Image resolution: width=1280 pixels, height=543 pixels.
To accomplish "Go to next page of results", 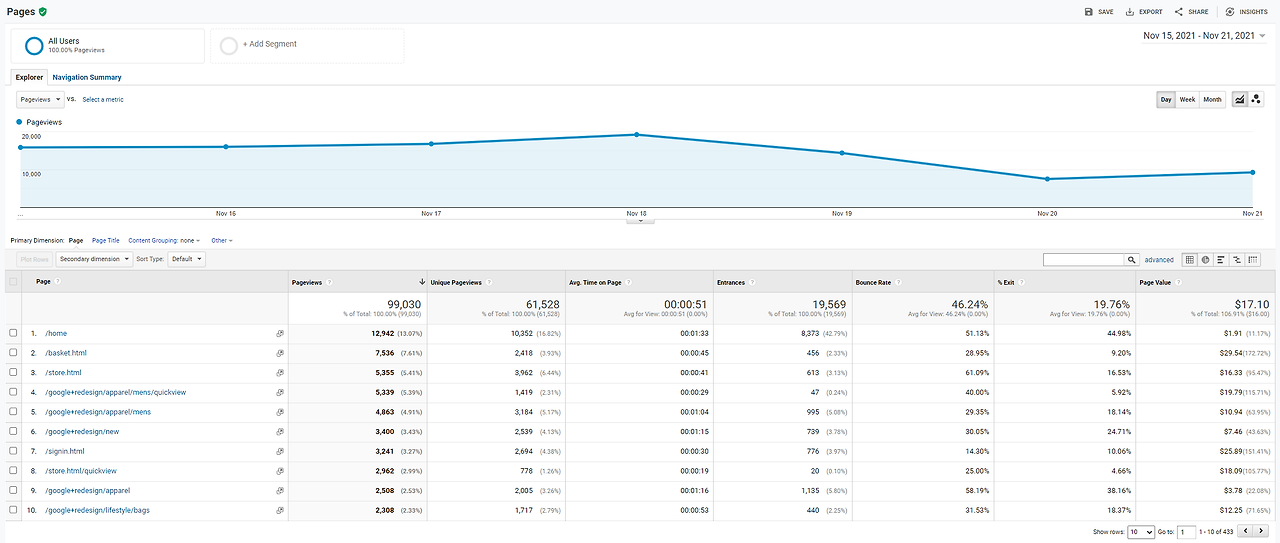I will point(1263,532).
